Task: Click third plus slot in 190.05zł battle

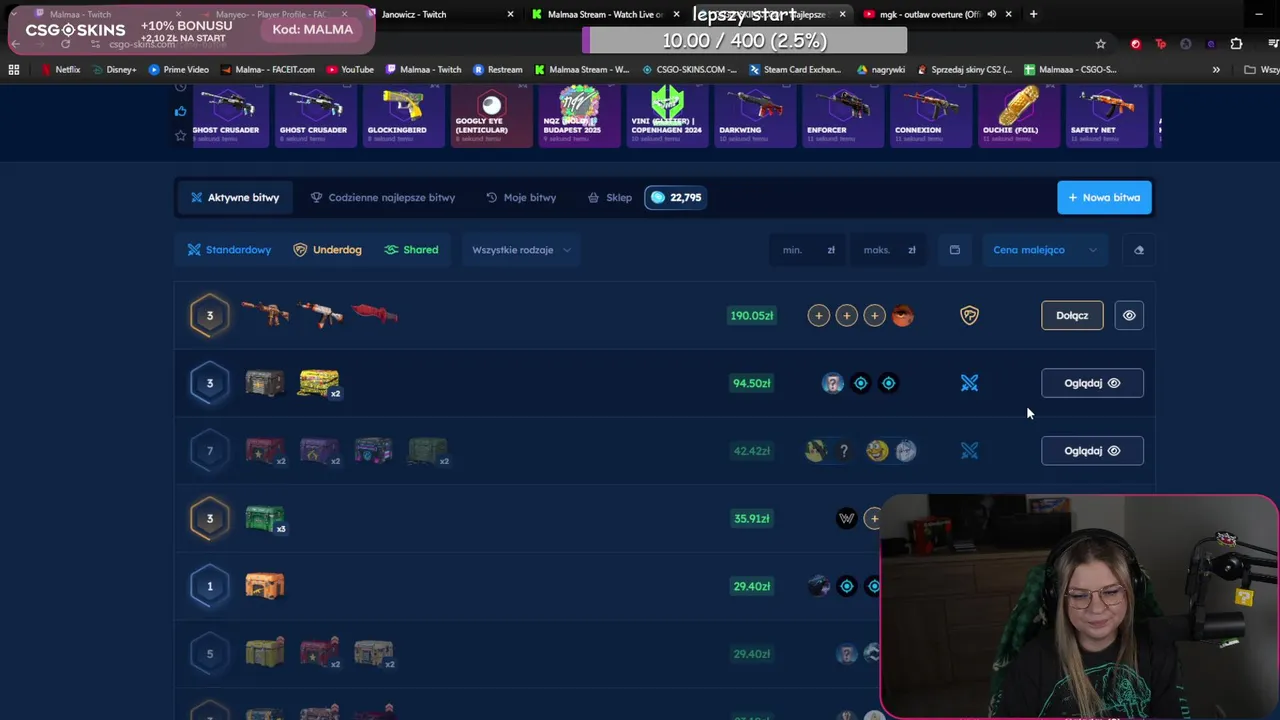Action: pyautogui.click(x=875, y=316)
